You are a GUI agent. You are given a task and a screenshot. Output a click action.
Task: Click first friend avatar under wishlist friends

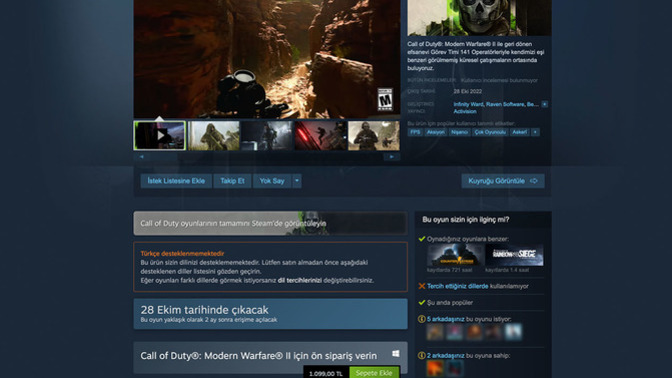coord(435,332)
